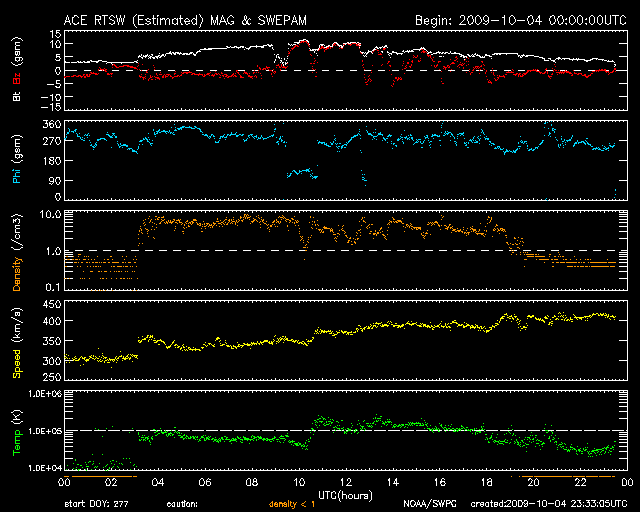Click the "NOAA/SWPC" credit text
640x512 pixels.
coord(430,504)
